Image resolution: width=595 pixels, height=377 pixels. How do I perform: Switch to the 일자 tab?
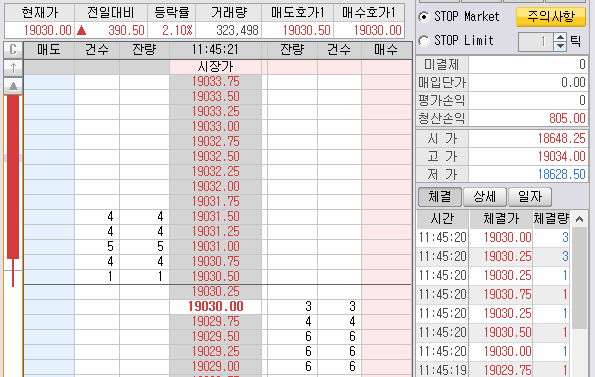530,196
